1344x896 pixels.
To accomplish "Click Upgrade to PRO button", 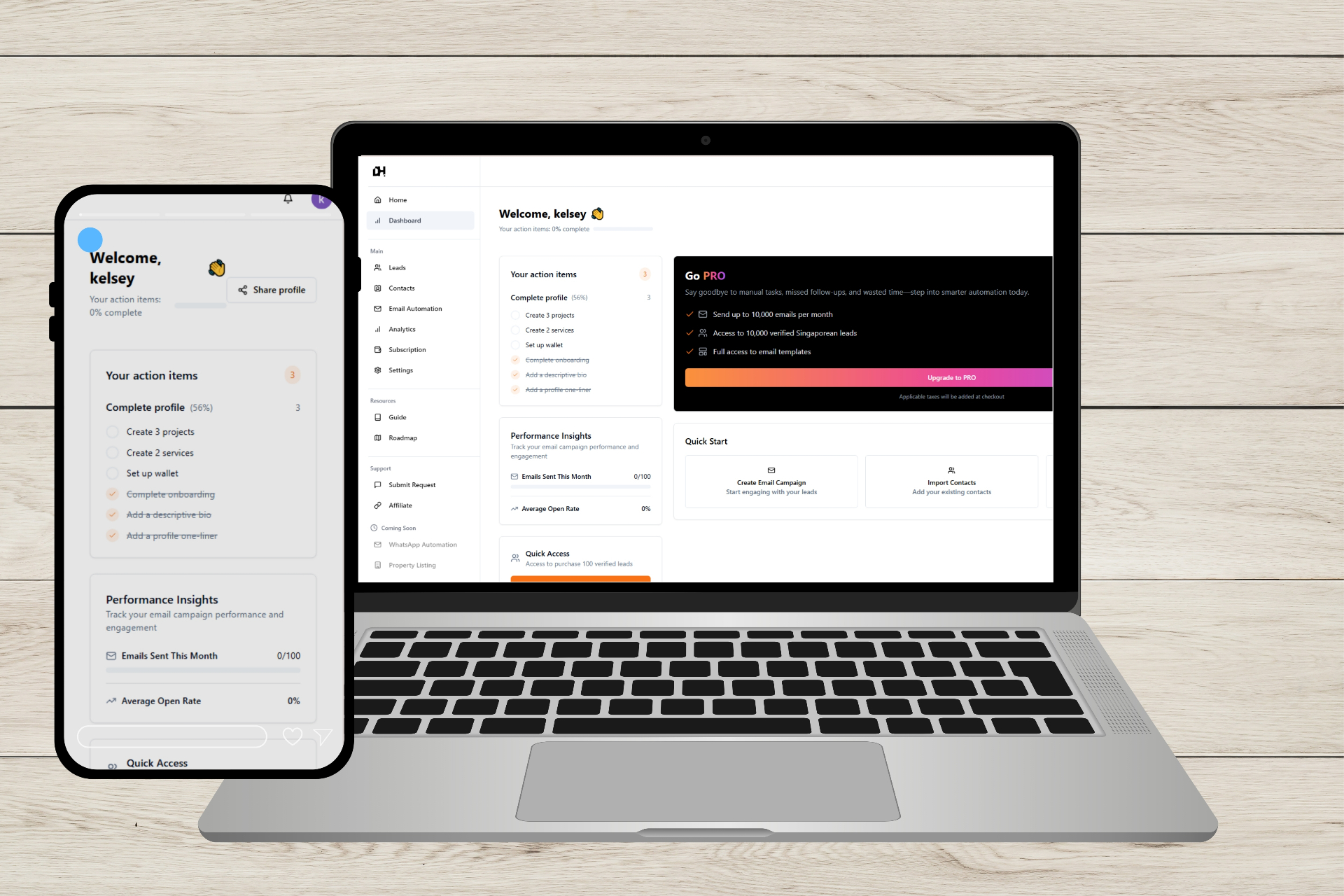I will click(x=951, y=377).
